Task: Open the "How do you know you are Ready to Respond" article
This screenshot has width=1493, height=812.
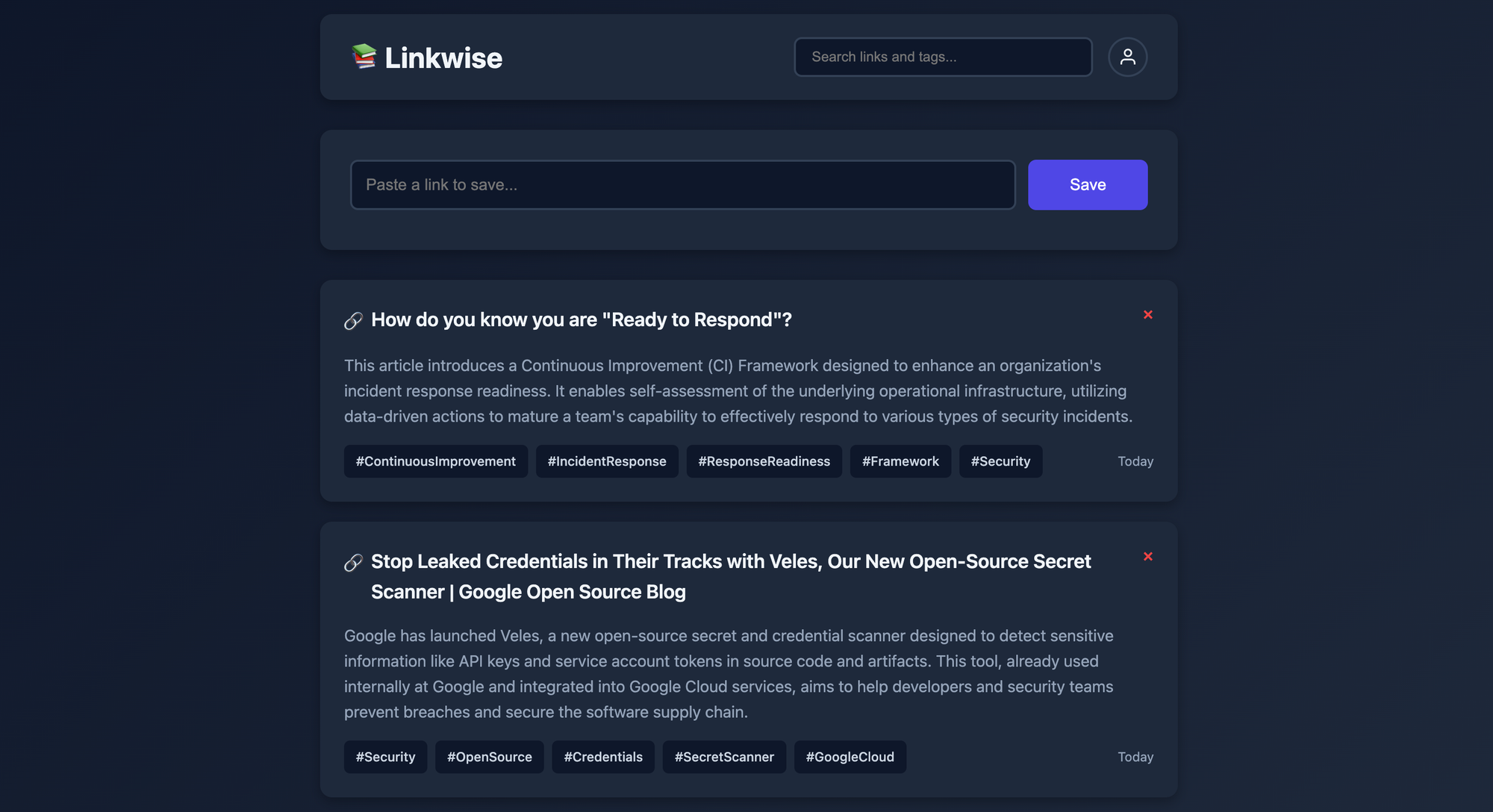Action: (x=582, y=319)
